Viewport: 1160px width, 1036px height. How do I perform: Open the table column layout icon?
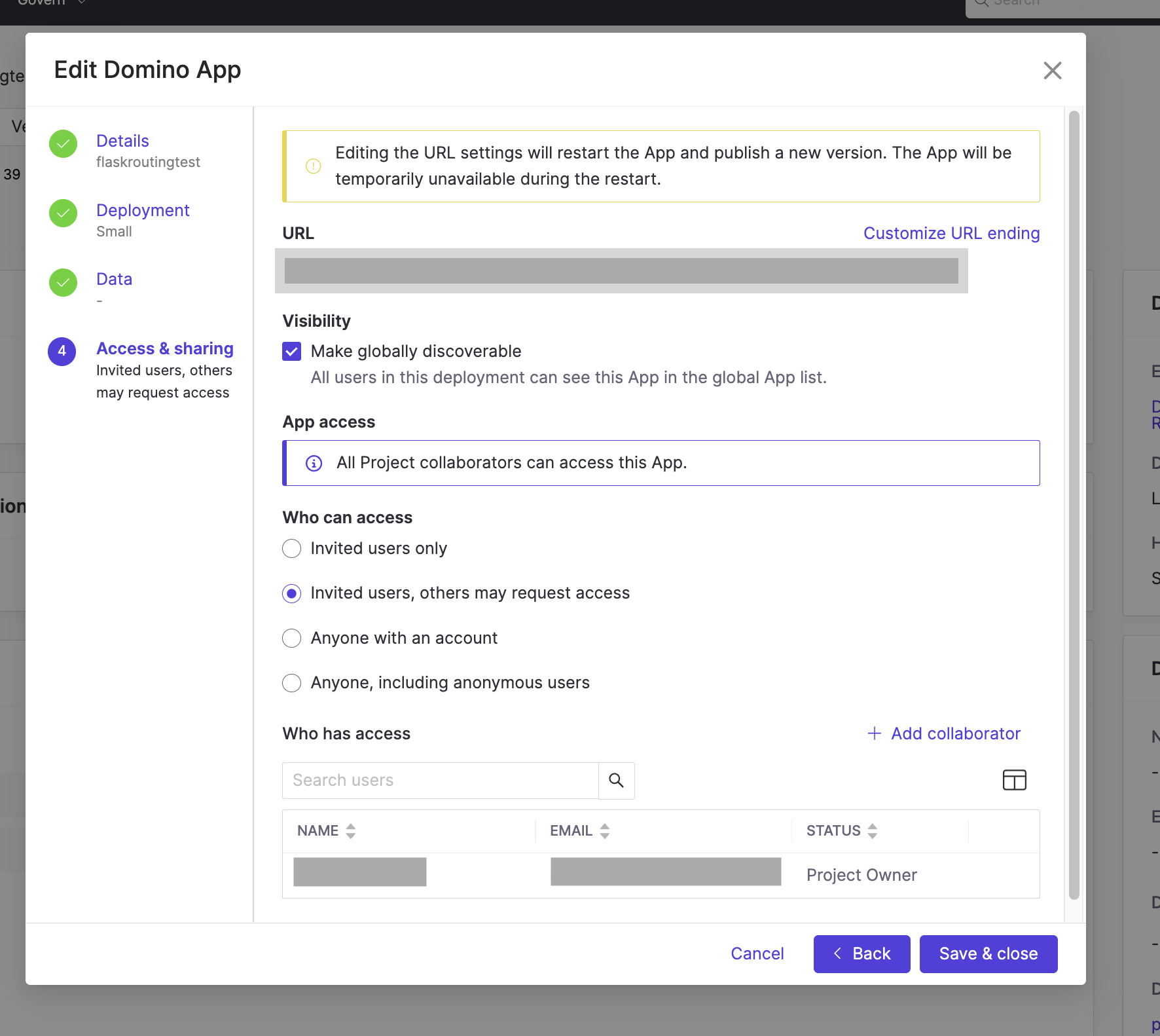(1014, 780)
